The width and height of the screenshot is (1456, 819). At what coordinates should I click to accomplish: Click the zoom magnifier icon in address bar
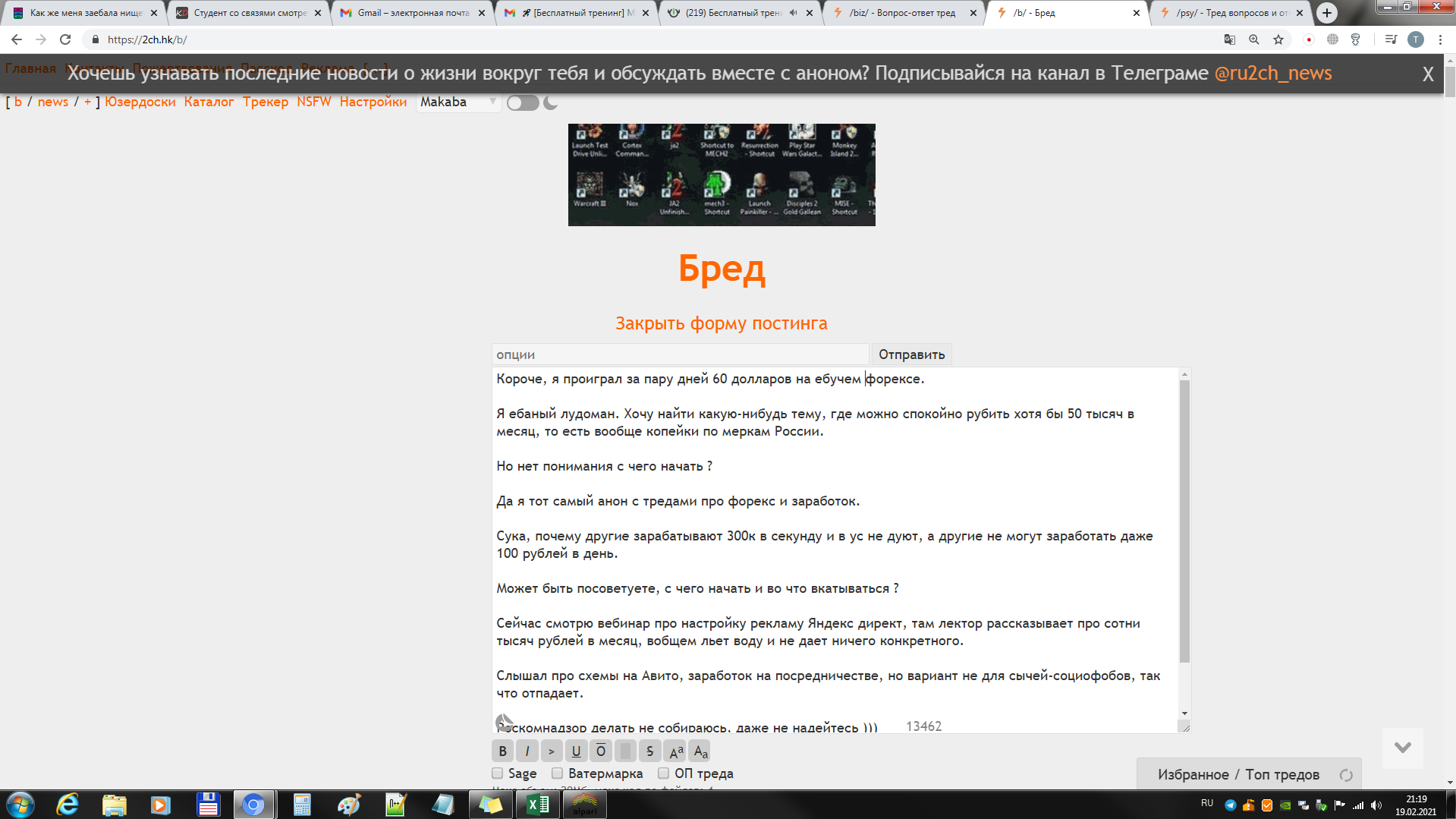[1254, 39]
